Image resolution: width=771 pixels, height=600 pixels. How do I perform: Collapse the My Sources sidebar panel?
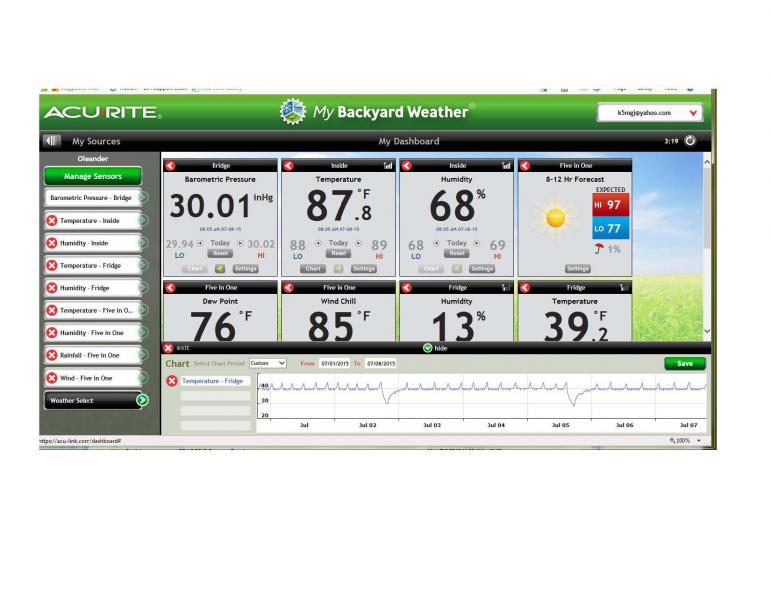[51, 141]
